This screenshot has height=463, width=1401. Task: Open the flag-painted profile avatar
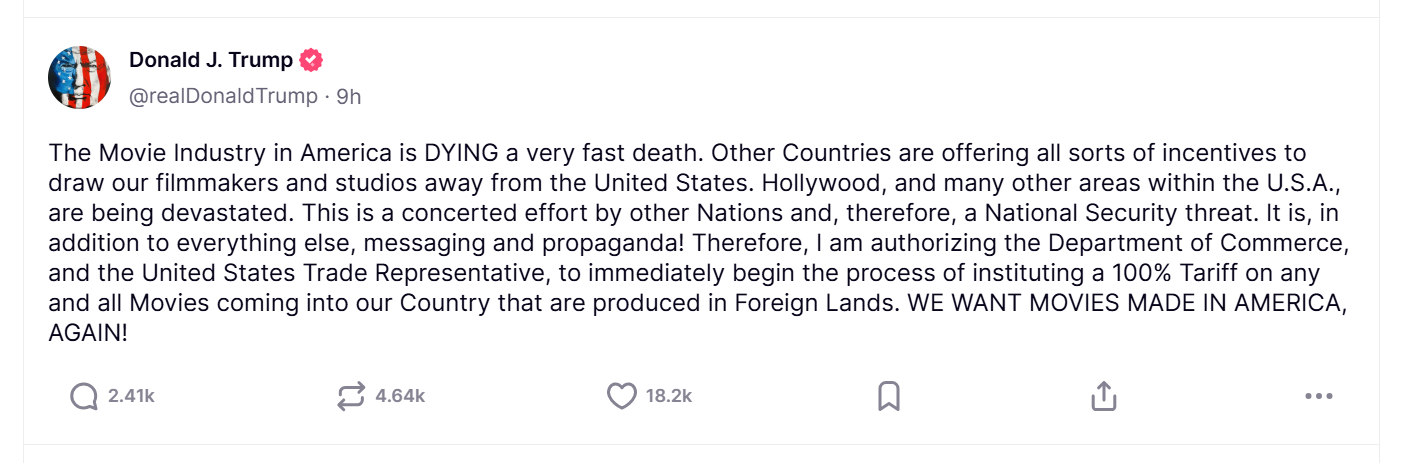click(79, 77)
